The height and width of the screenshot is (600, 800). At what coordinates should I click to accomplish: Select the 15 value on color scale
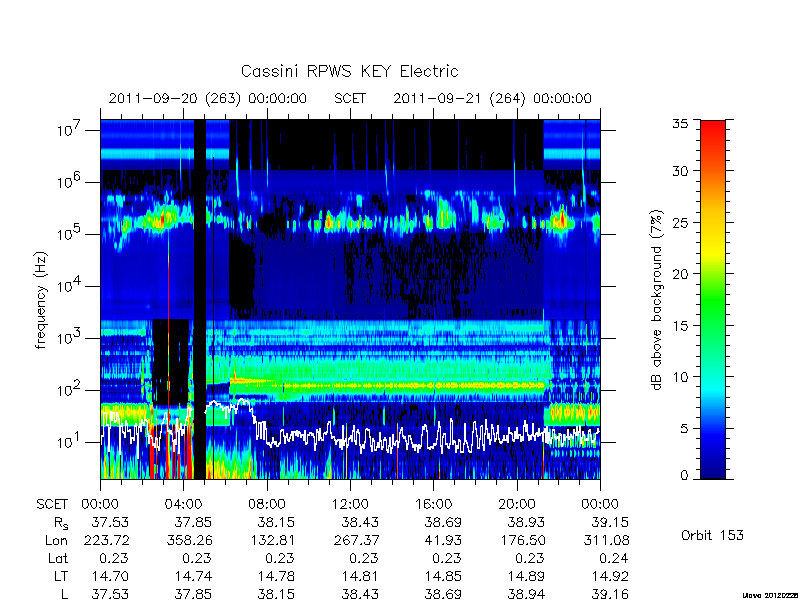(x=680, y=325)
